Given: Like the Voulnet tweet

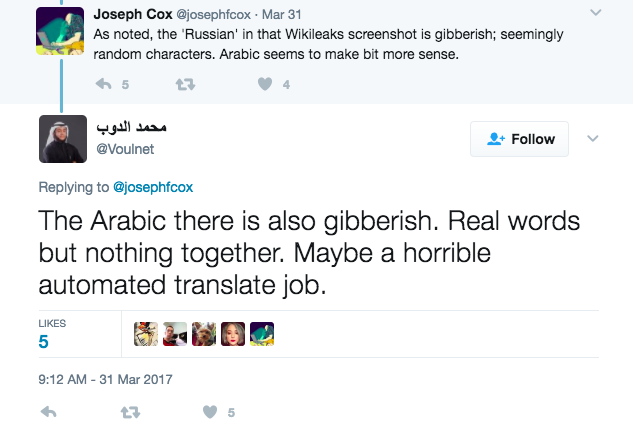Looking at the screenshot, I should (210, 412).
